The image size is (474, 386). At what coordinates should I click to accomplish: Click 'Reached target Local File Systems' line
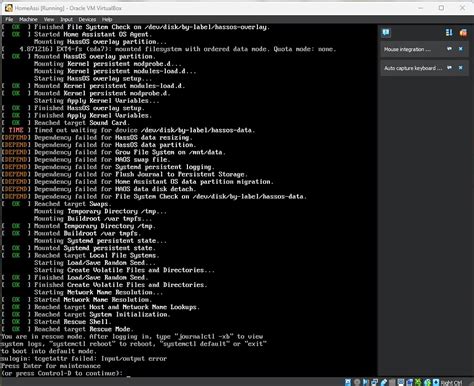click(x=80, y=255)
